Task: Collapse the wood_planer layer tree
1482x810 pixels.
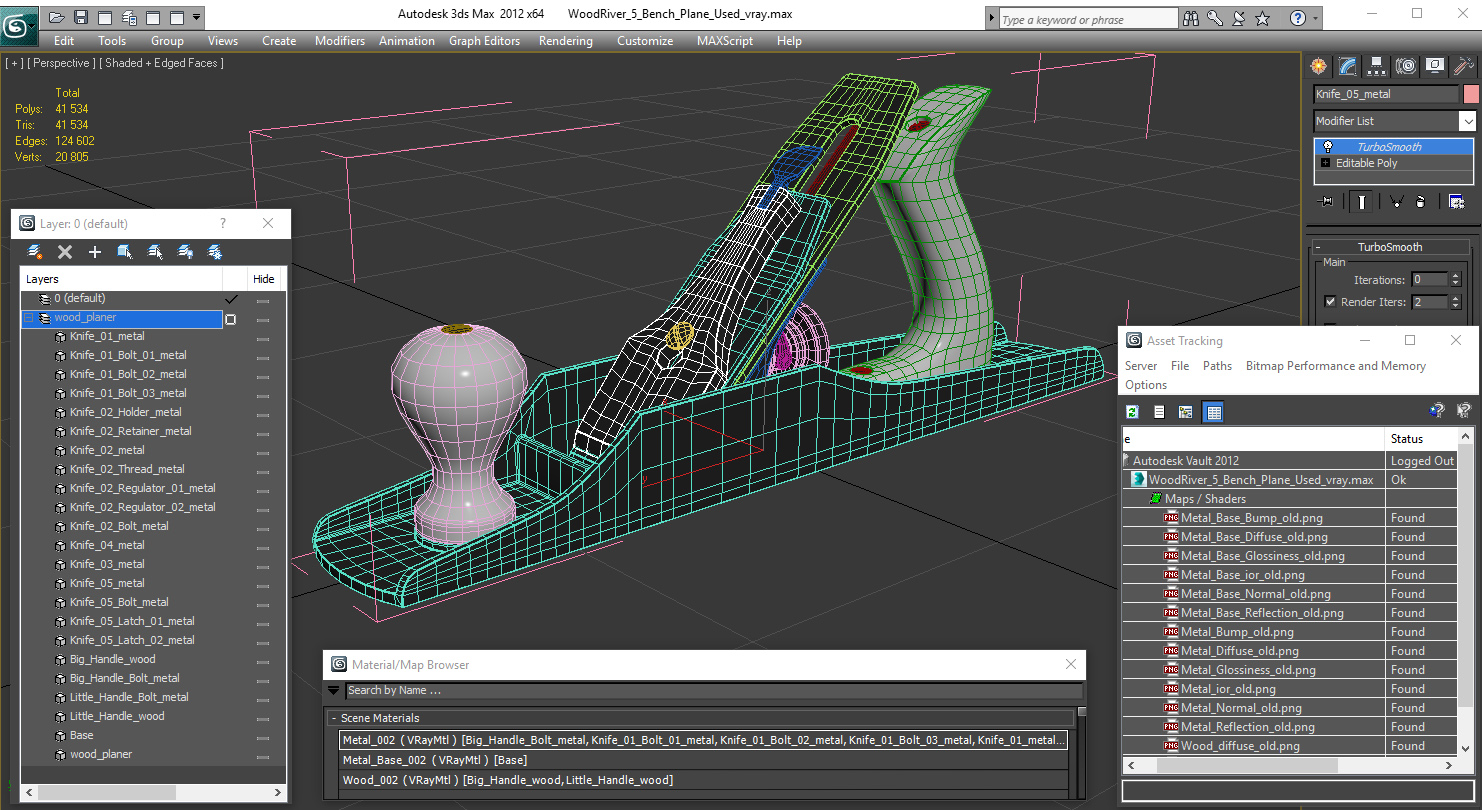Action: tap(29, 318)
